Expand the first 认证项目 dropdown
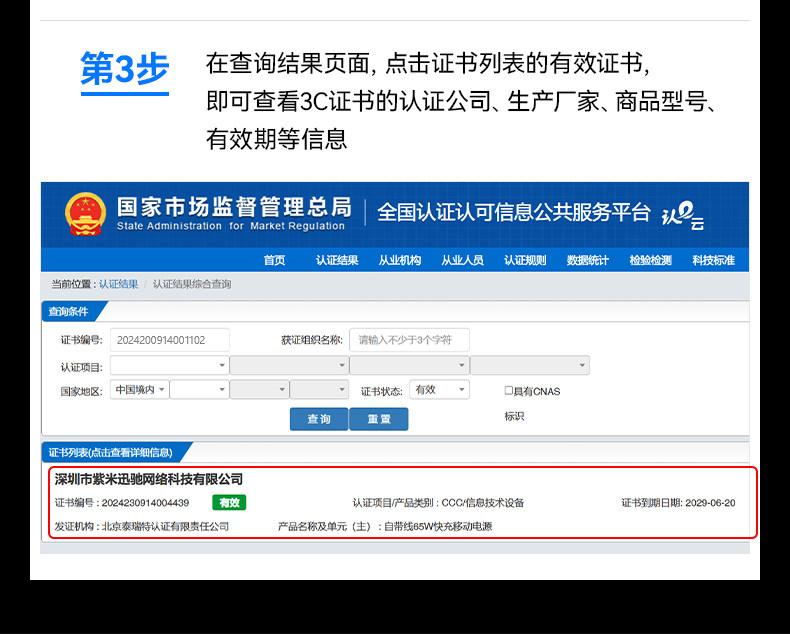Screen dimensions: 790x634 169,365
